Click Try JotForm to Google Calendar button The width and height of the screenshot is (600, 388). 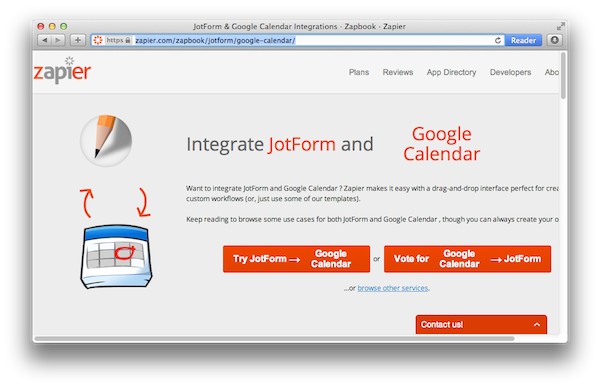(297, 259)
